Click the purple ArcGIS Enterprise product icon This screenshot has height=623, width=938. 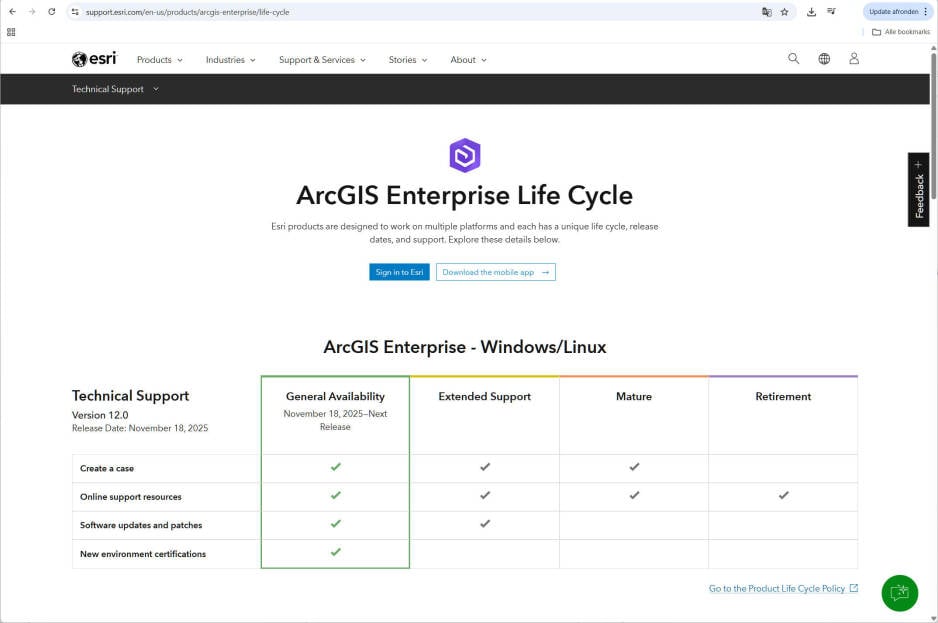tap(465, 155)
